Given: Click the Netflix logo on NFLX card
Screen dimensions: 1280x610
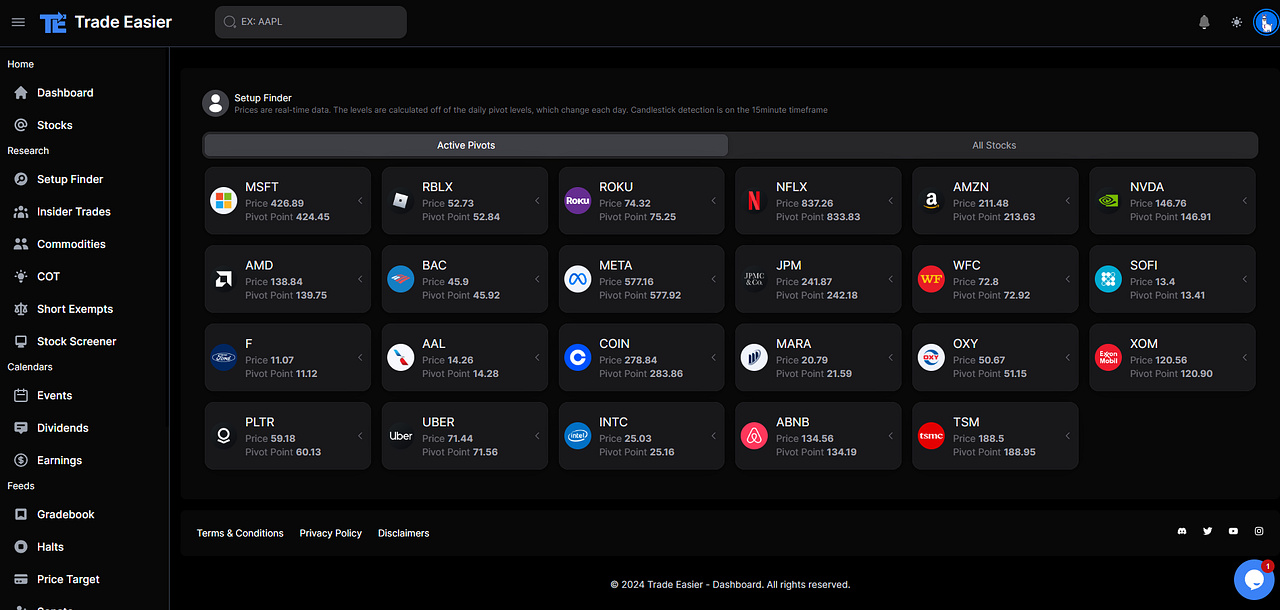Looking at the screenshot, I should pos(754,201).
